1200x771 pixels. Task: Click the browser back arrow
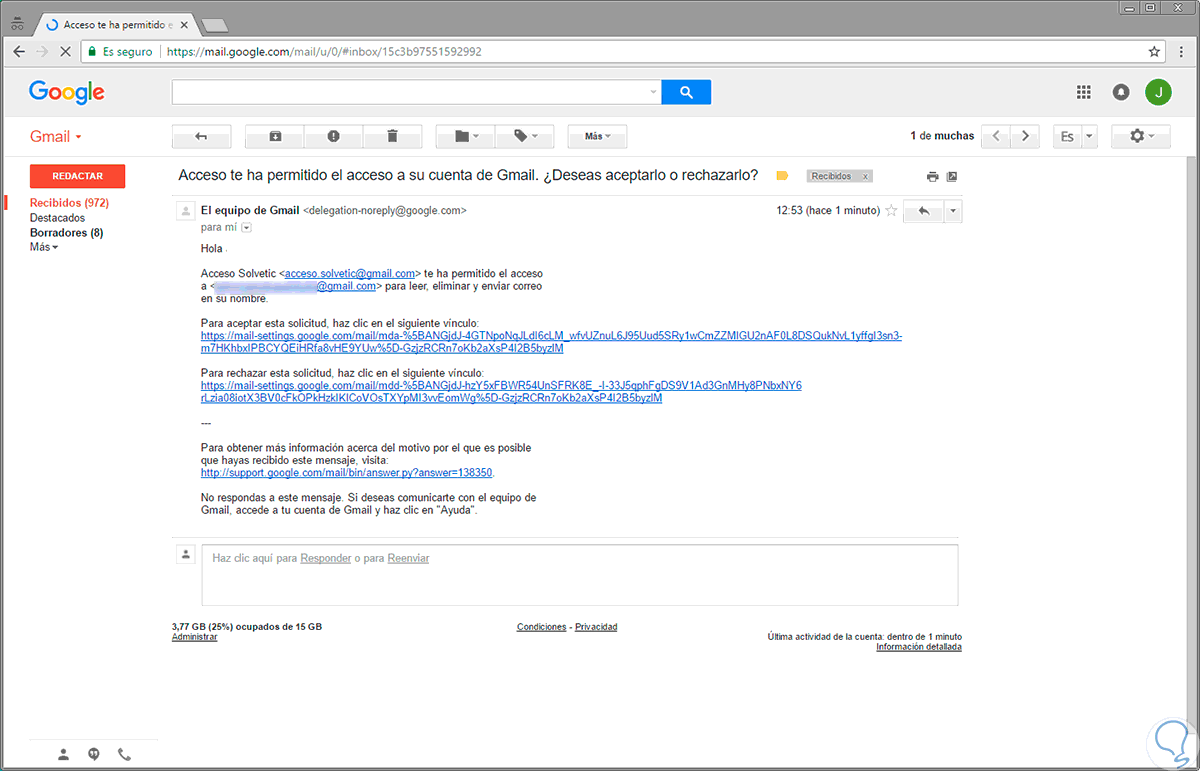[19, 51]
